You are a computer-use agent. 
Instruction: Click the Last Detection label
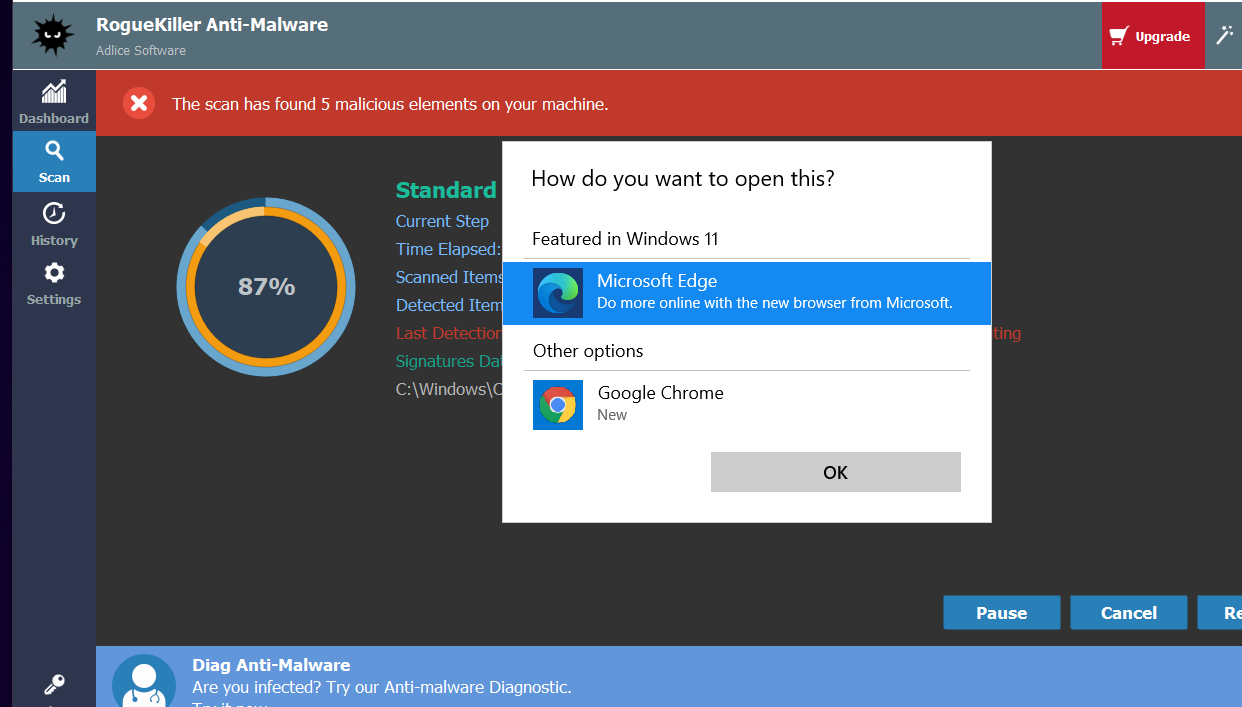pos(449,333)
